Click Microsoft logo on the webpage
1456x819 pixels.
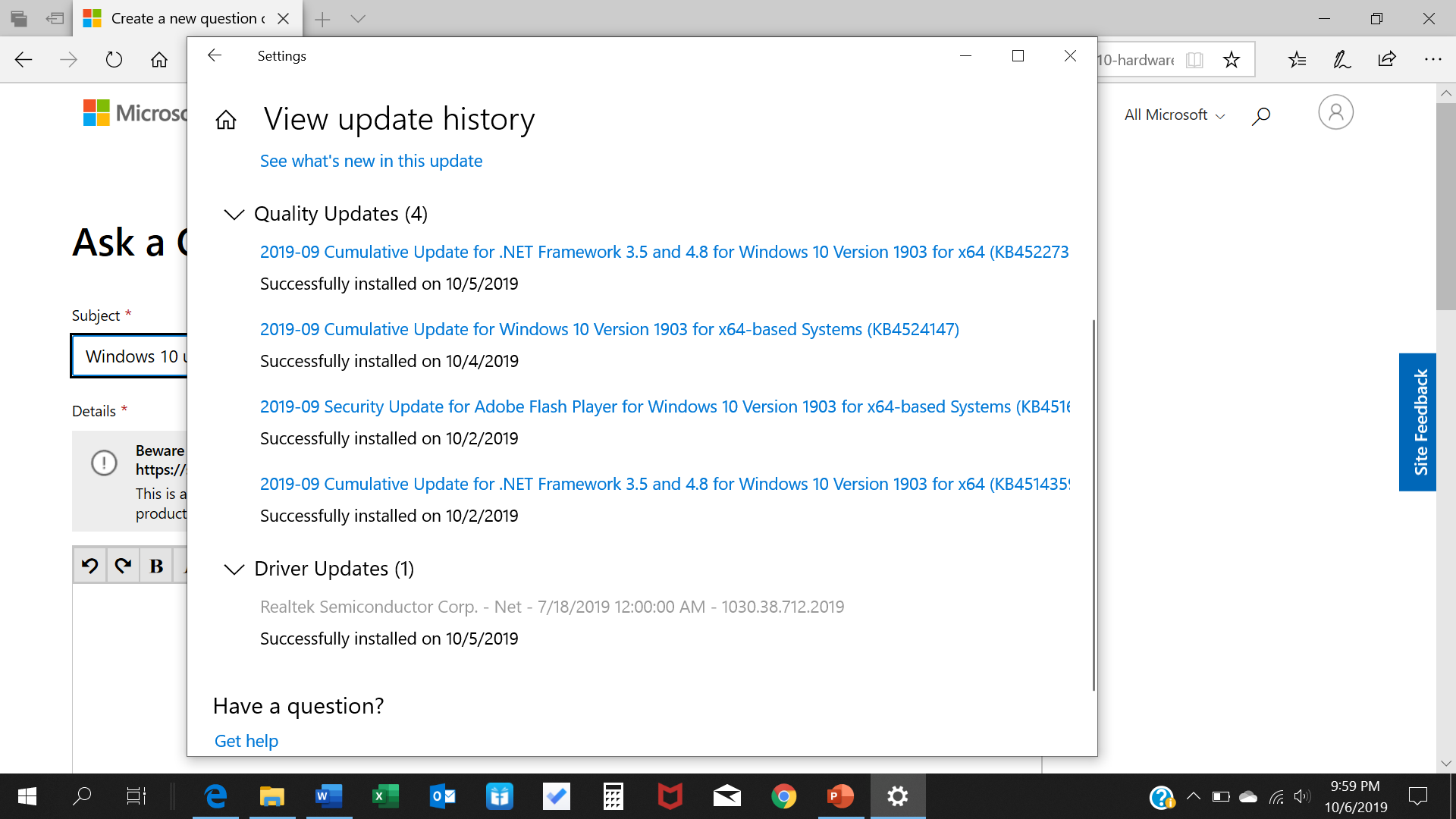coord(135,113)
